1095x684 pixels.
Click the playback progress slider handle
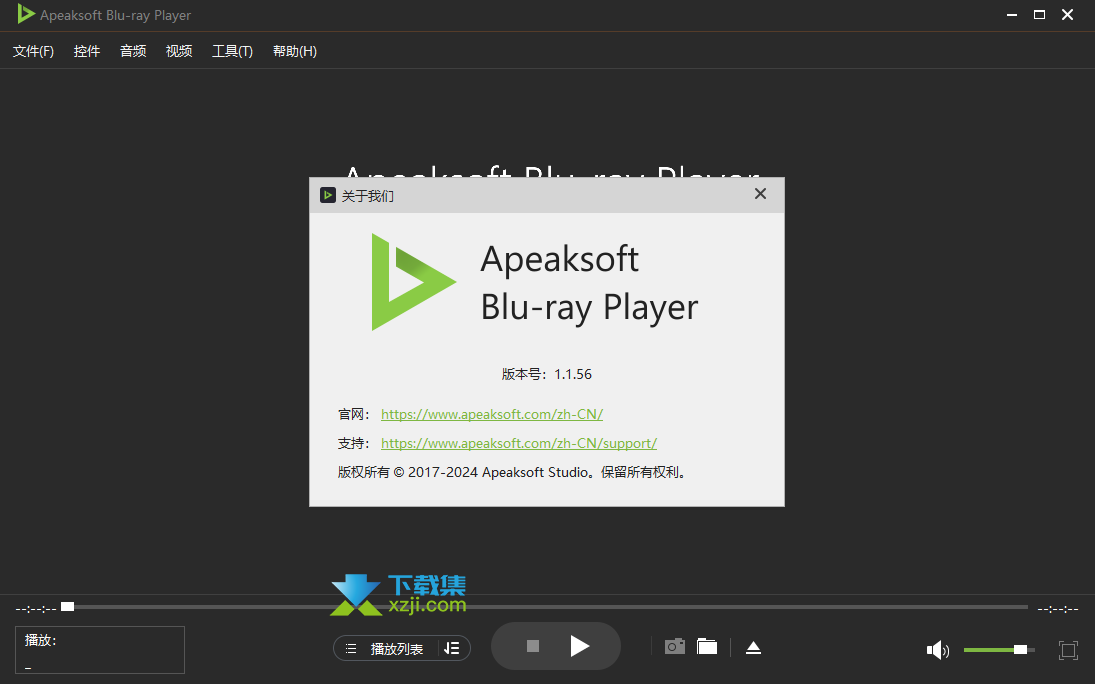[x=68, y=606]
